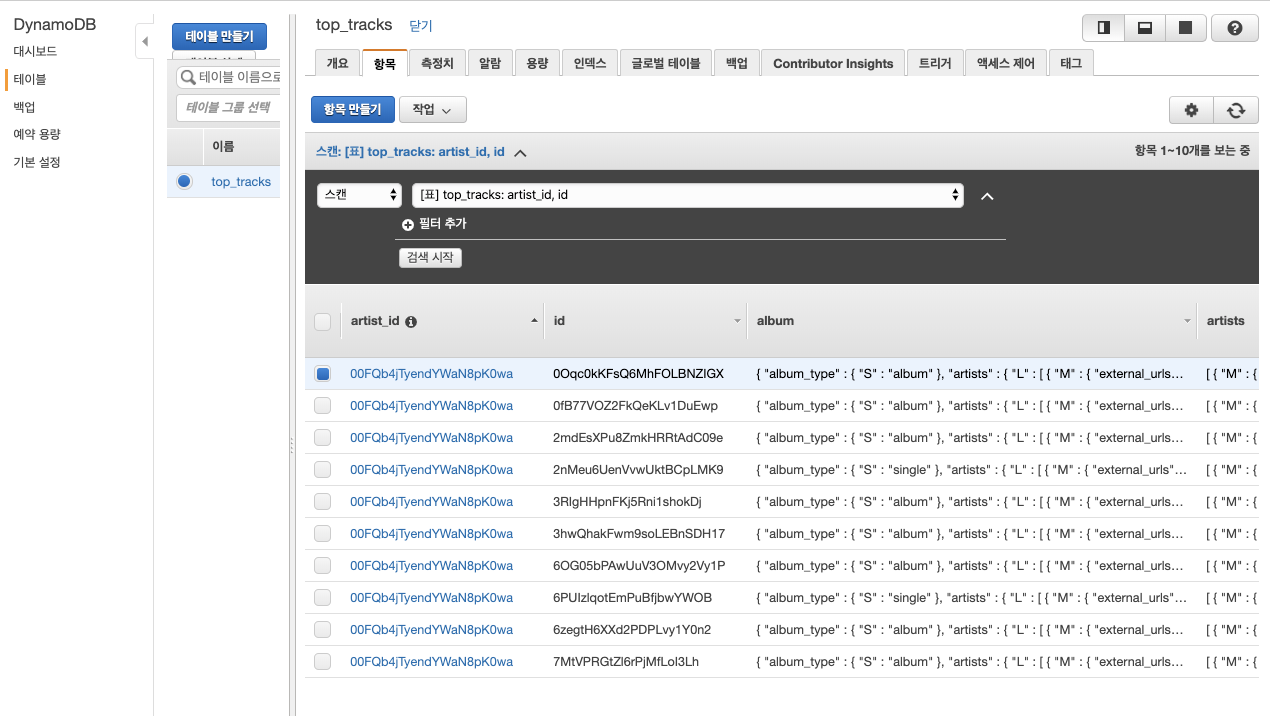This screenshot has height=716, width=1270.
Task: Click 검색 시작 button
Action: 430,257
